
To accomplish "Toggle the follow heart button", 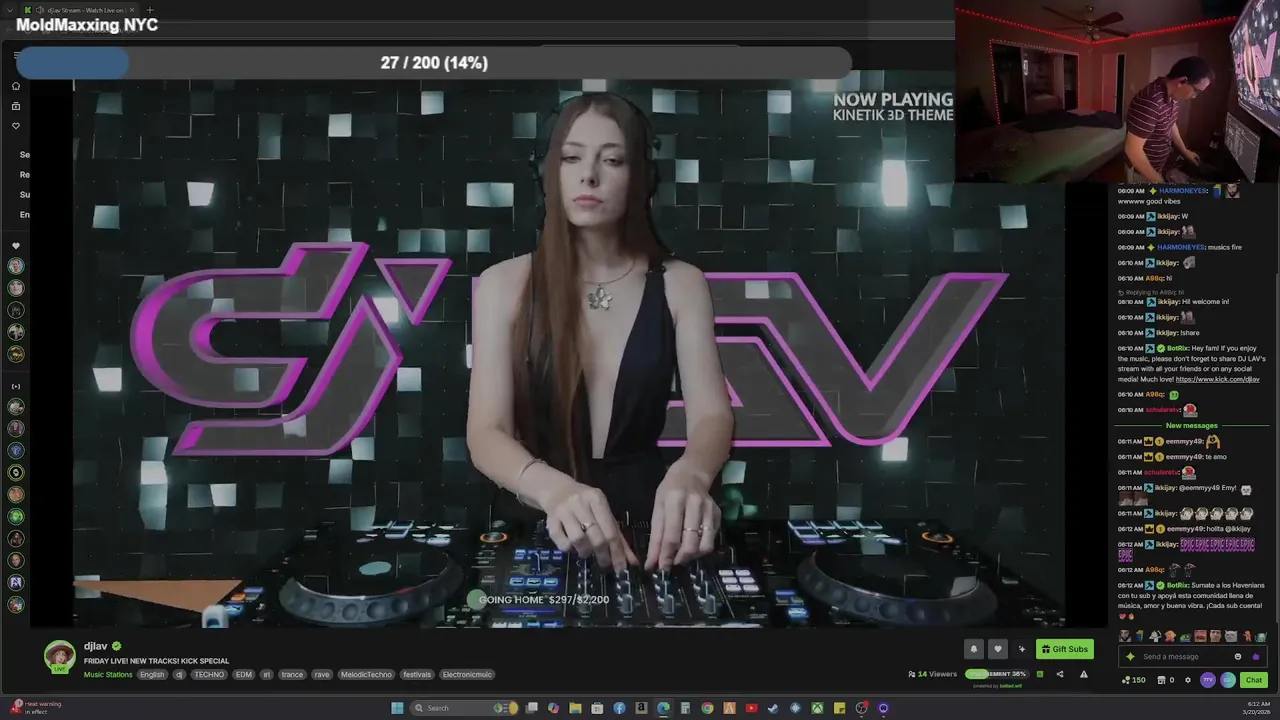I will [x=997, y=649].
